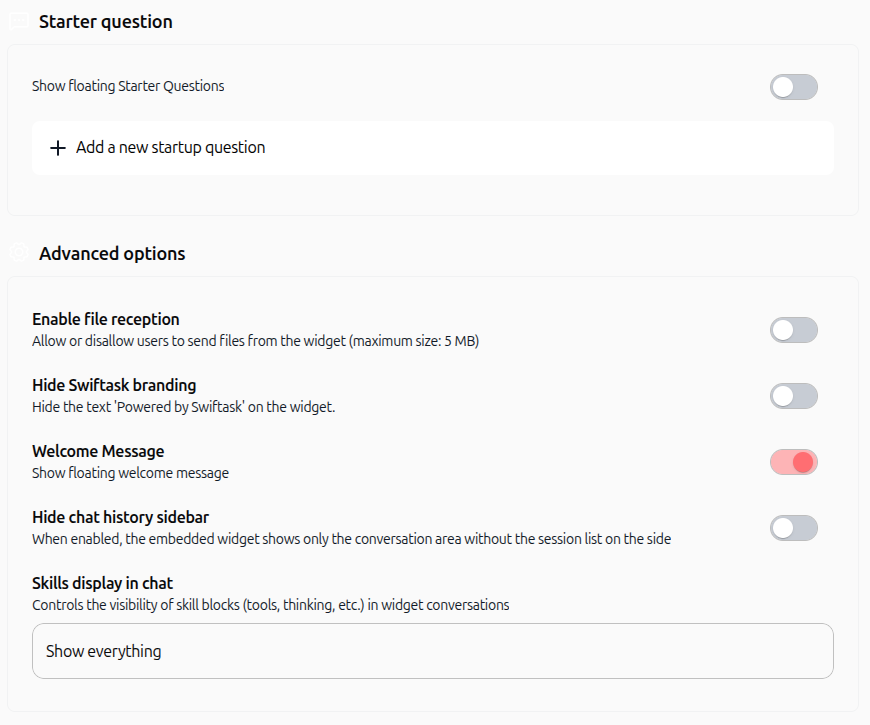The image size is (870, 725).
Task: Click the Enable file reception label
Action: pyautogui.click(x=105, y=319)
